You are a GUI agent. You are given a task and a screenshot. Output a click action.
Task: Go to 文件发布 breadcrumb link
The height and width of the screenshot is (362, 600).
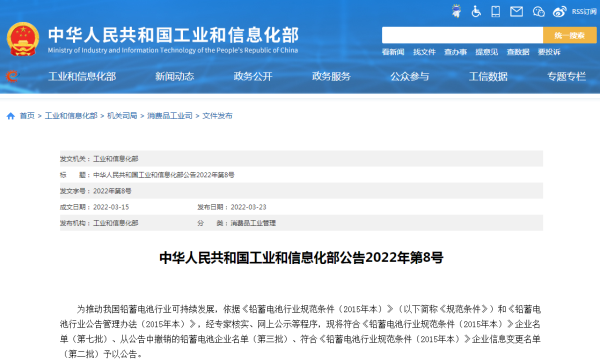217,116
